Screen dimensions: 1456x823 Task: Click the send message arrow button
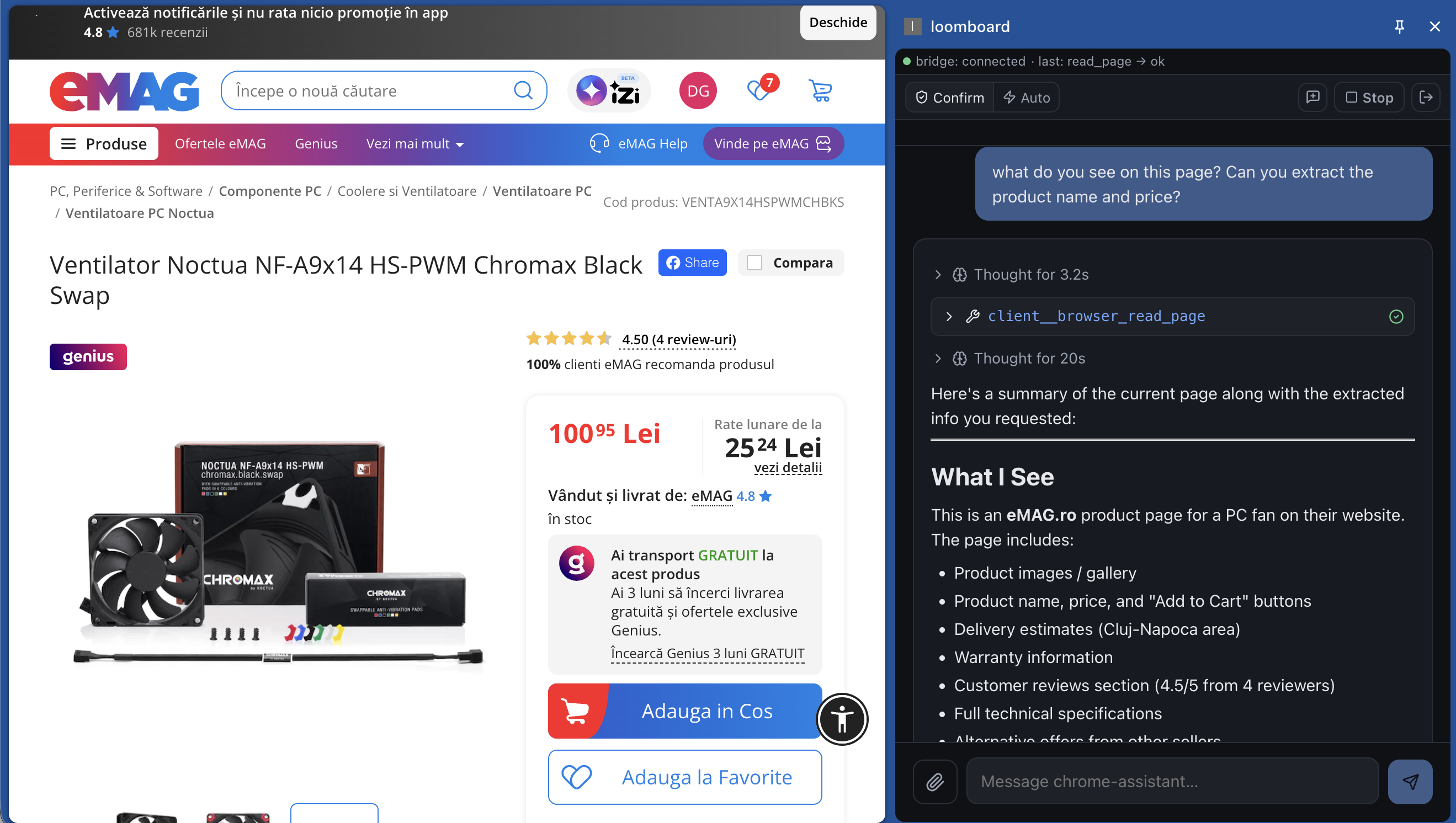(1410, 781)
